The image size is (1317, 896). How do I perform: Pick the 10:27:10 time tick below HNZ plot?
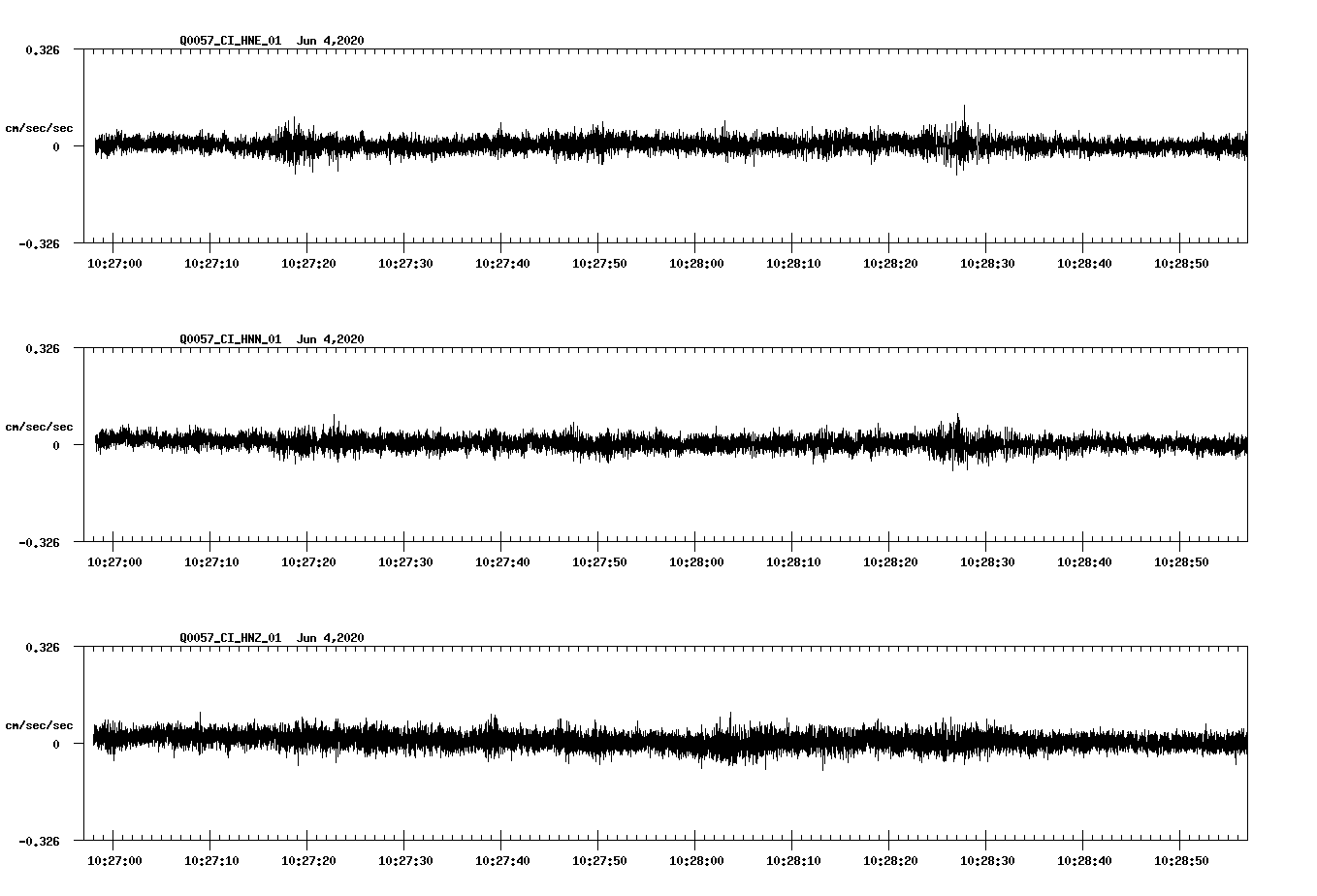pyautogui.click(x=211, y=860)
